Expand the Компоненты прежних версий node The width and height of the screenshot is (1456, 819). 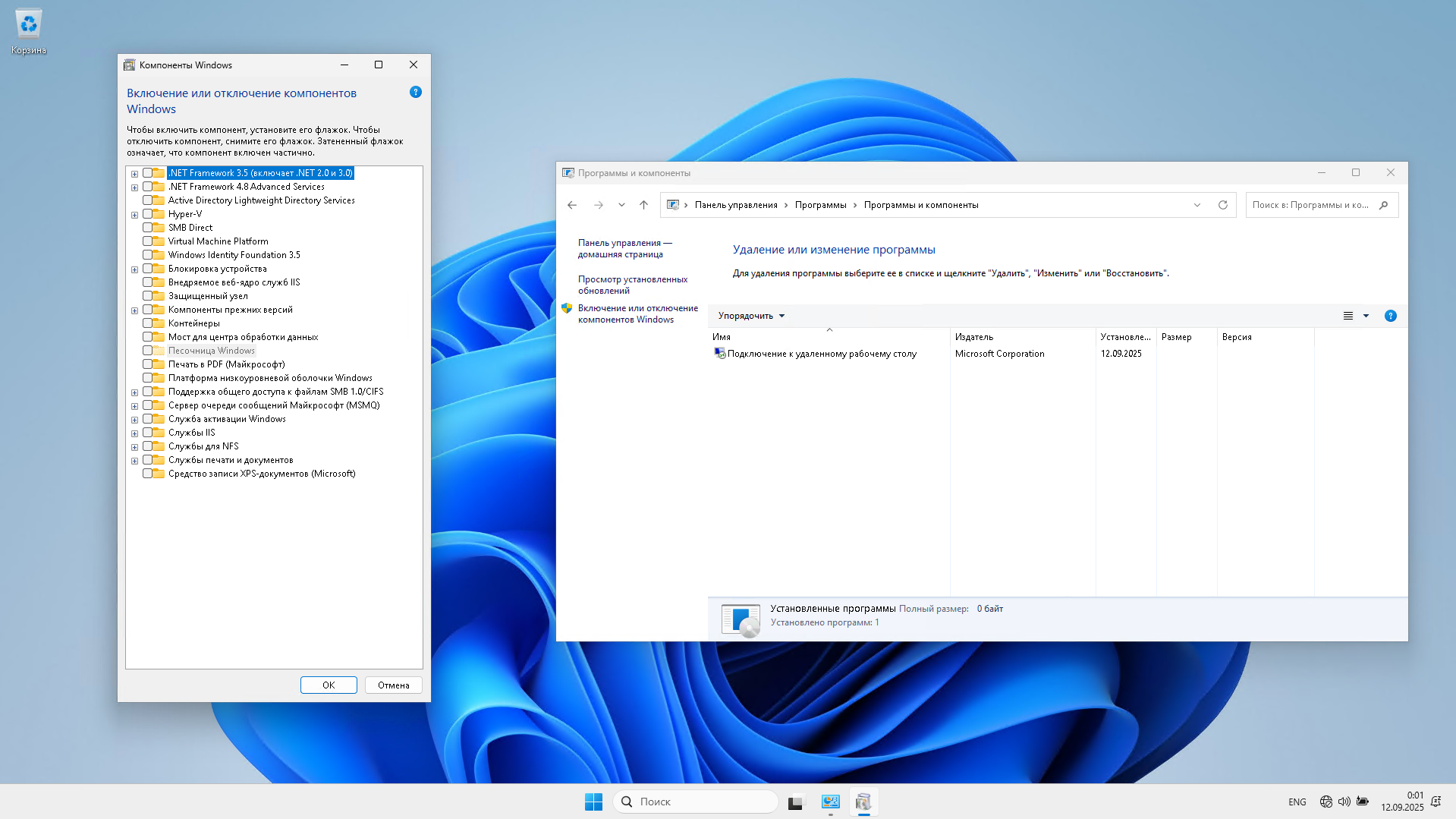point(134,310)
